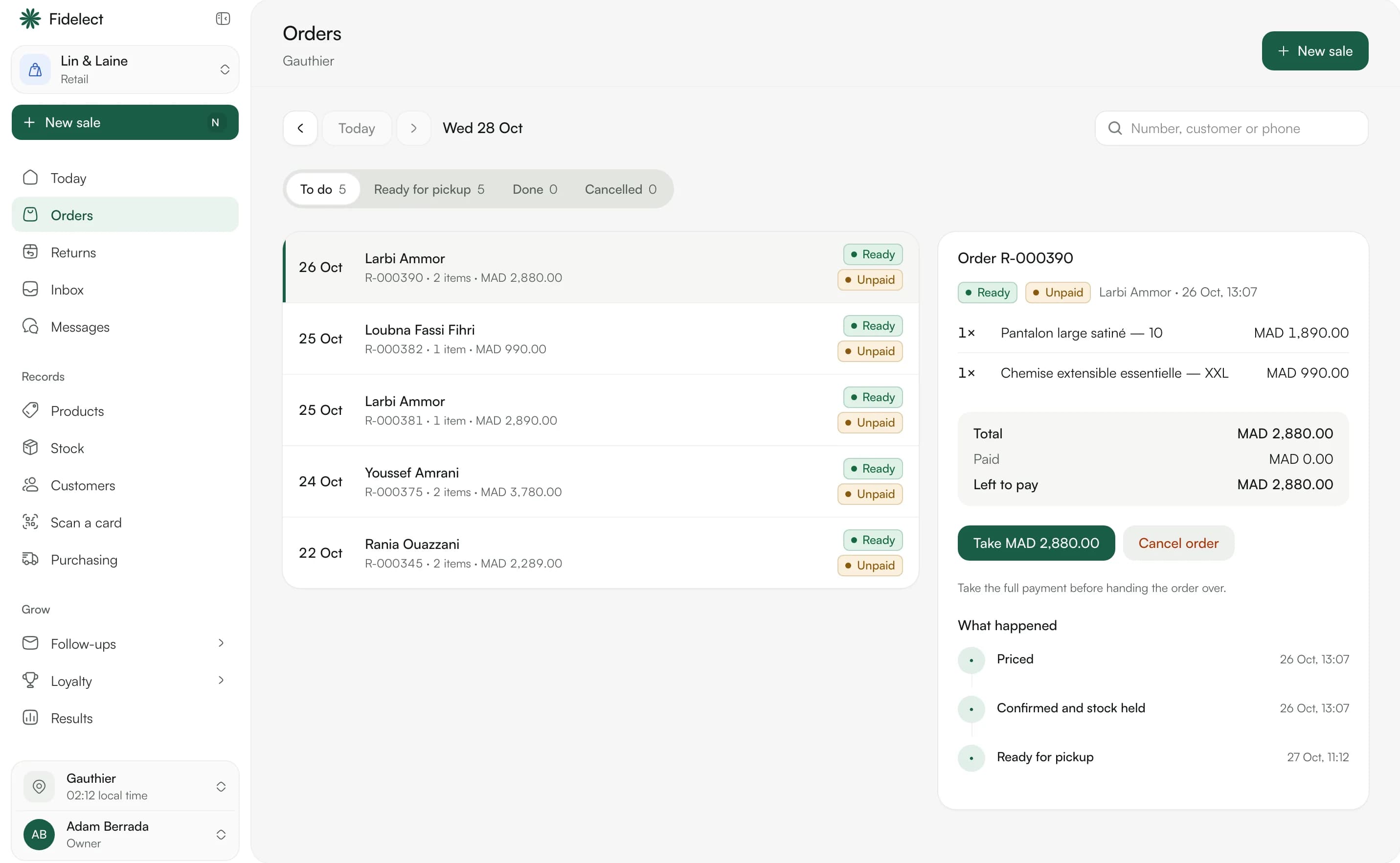Click the Lin & Laine shopping bag icon

tap(35, 69)
